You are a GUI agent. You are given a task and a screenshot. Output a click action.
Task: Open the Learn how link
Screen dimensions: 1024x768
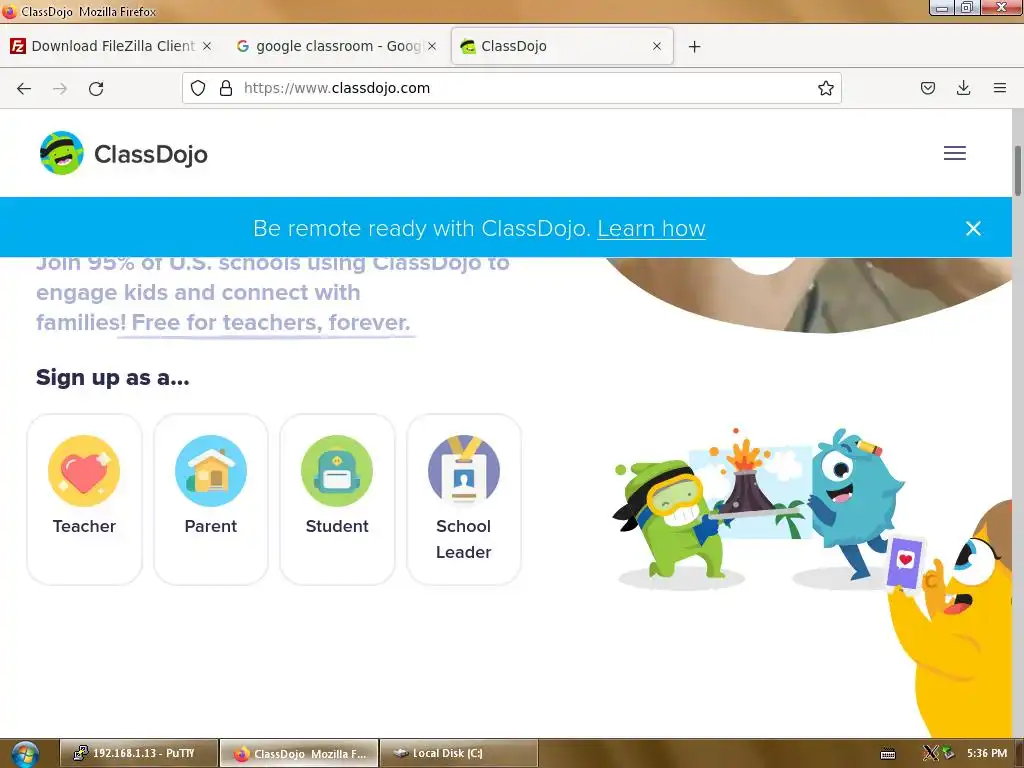click(651, 229)
